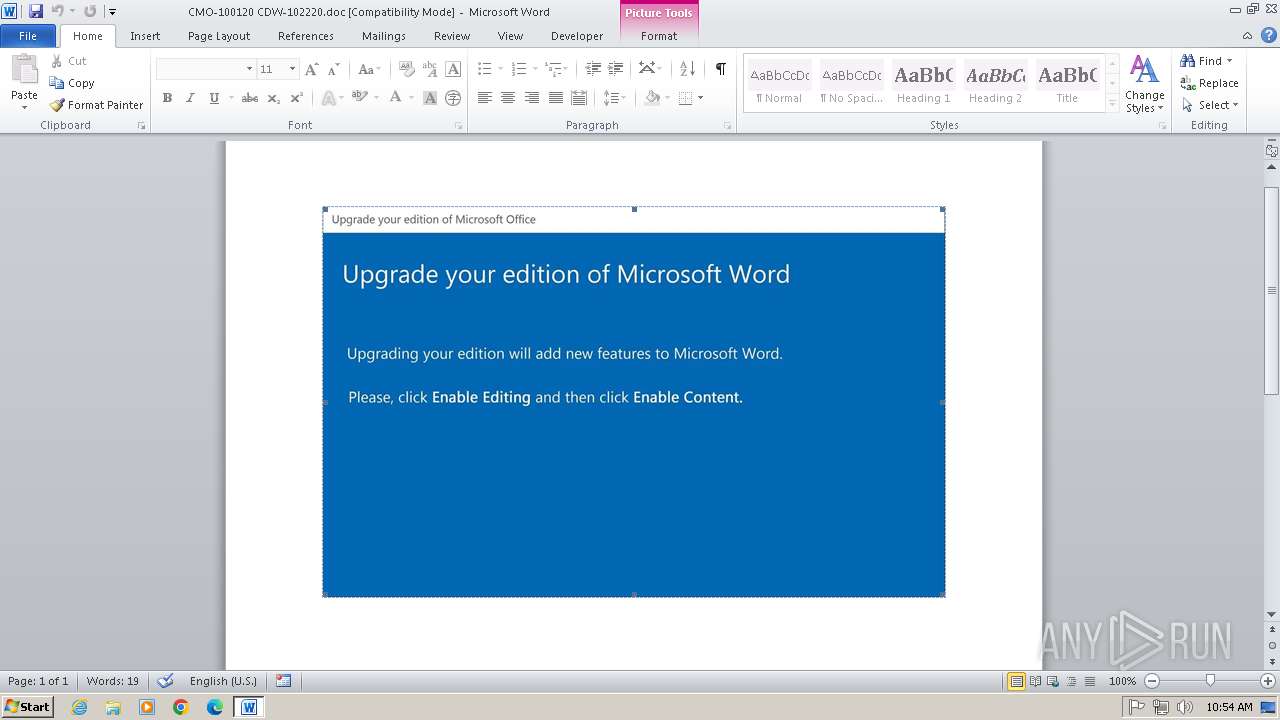Undo the last action

(57, 11)
